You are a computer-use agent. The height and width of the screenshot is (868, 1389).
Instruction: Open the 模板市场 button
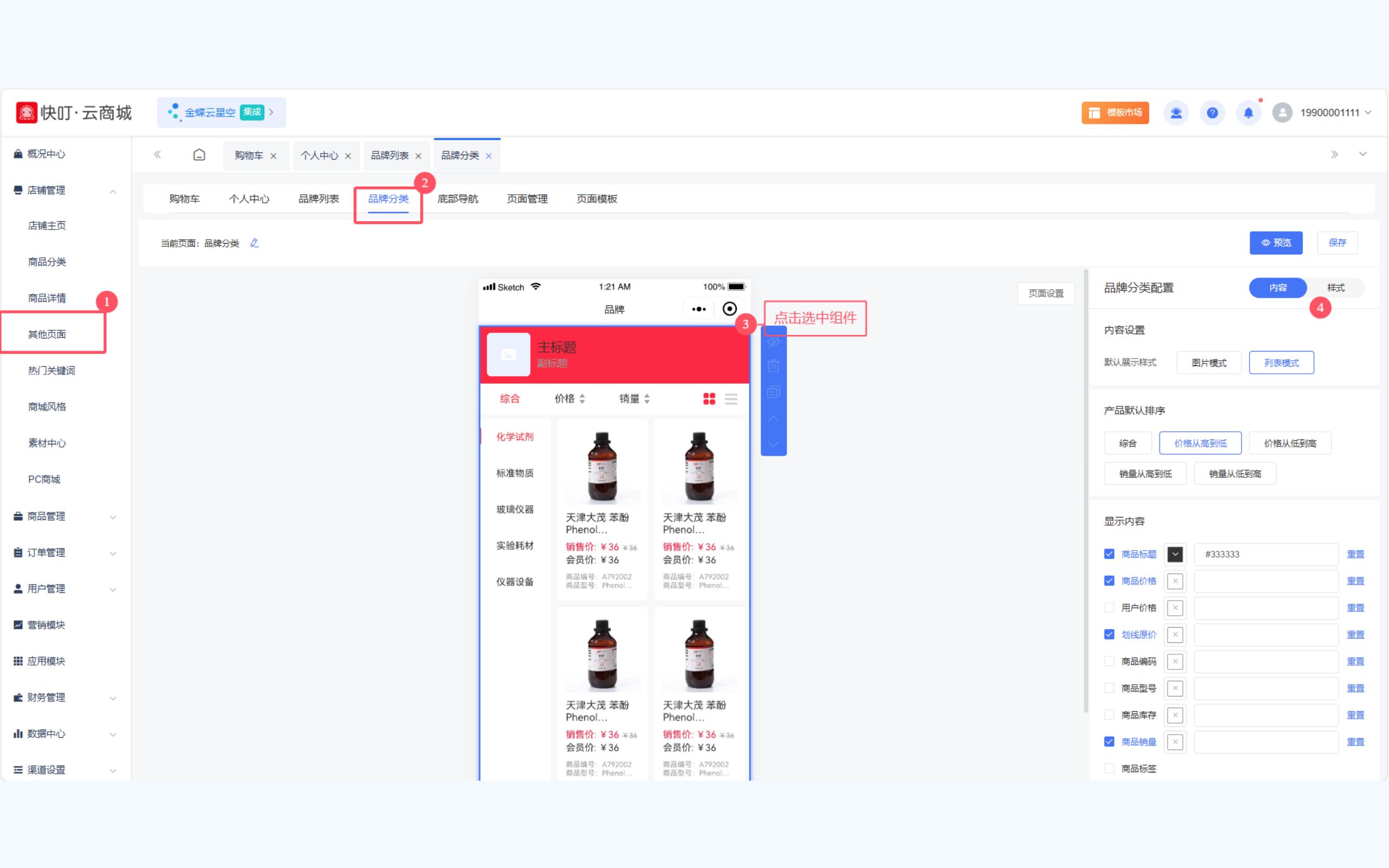pyautogui.click(x=1115, y=112)
